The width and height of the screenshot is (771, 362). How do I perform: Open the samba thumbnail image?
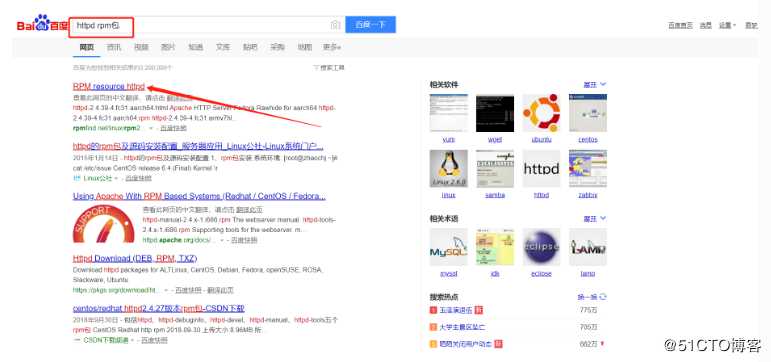pyautogui.click(x=495, y=169)
